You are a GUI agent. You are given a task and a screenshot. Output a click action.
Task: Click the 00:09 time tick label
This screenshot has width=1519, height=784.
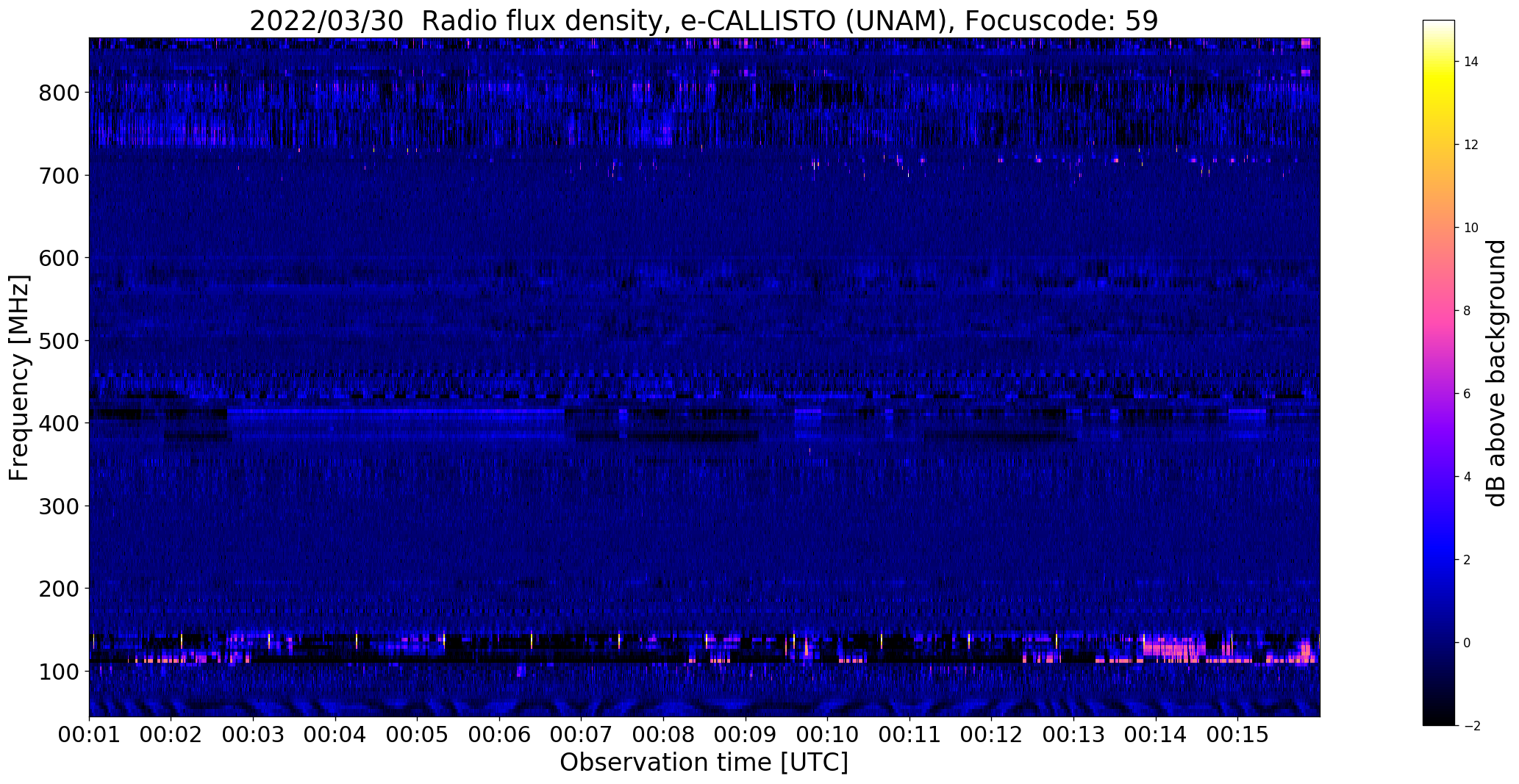pos(746,735)
